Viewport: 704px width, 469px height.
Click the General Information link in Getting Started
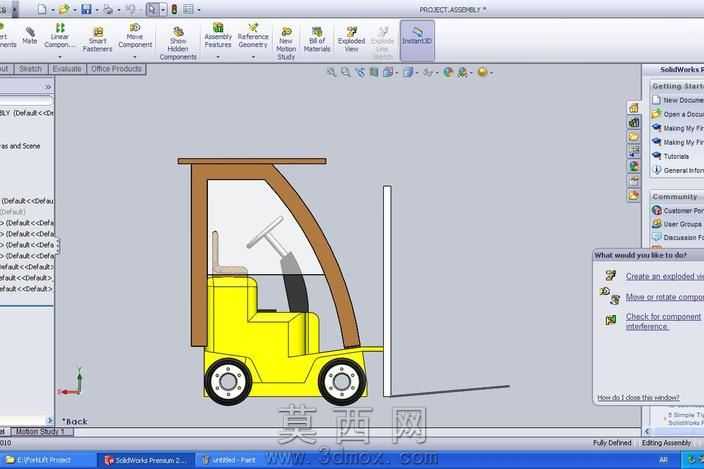coord(683,171)
